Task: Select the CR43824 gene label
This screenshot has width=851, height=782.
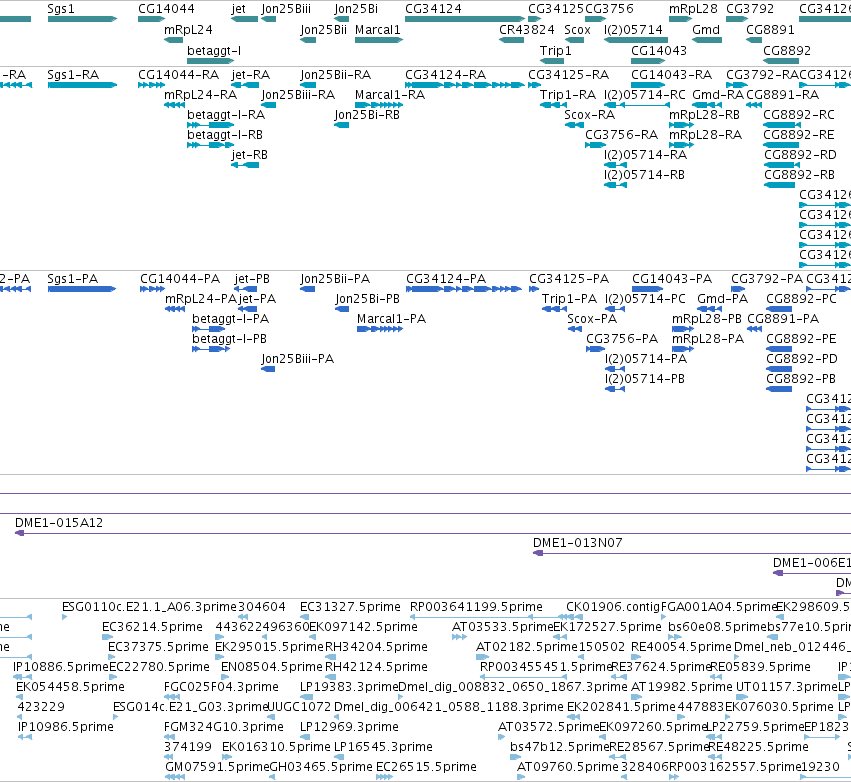Action: coord(526,29)
